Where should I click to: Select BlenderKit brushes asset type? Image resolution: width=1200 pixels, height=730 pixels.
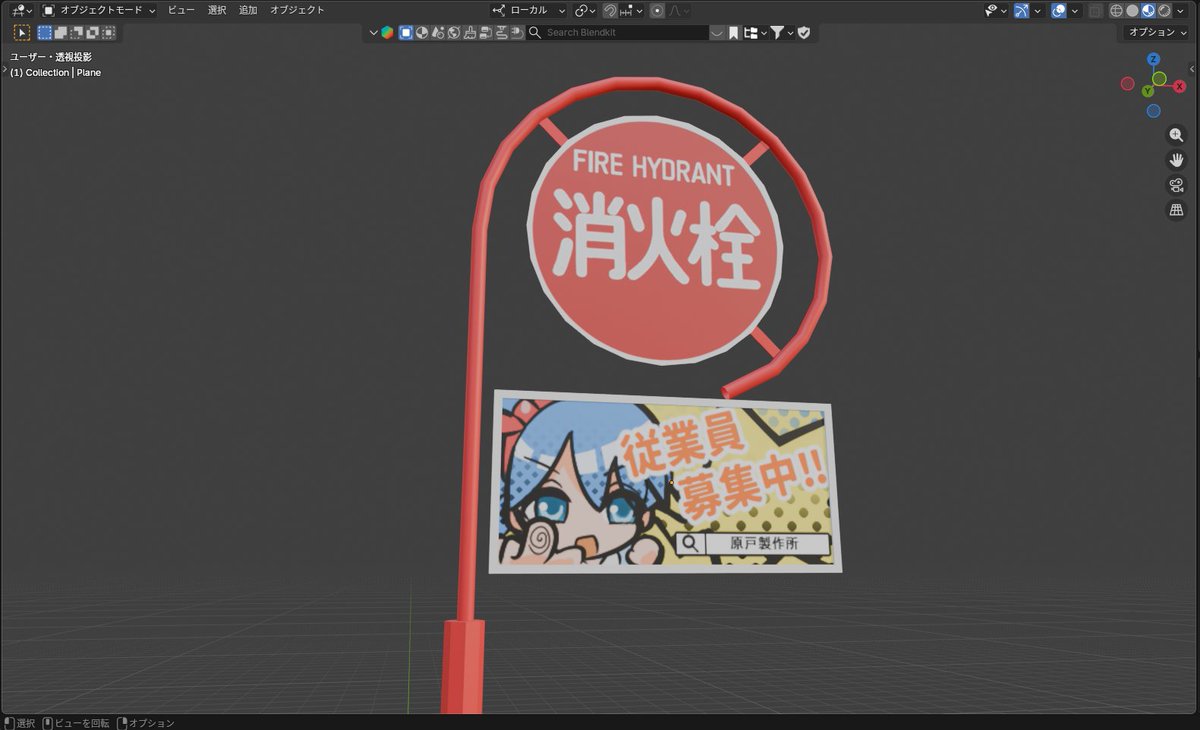(470, 32)
